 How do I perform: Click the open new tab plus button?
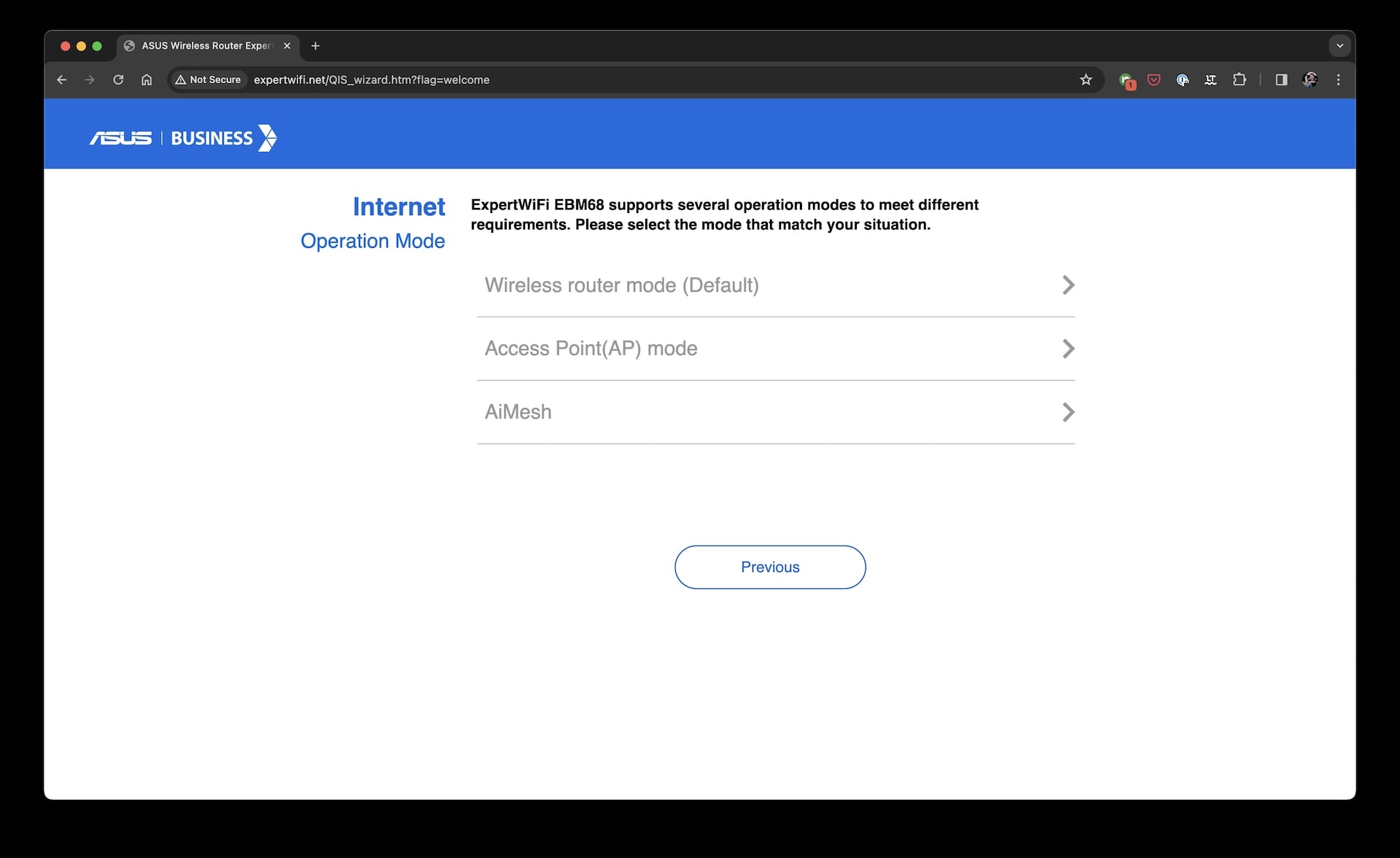314,45
